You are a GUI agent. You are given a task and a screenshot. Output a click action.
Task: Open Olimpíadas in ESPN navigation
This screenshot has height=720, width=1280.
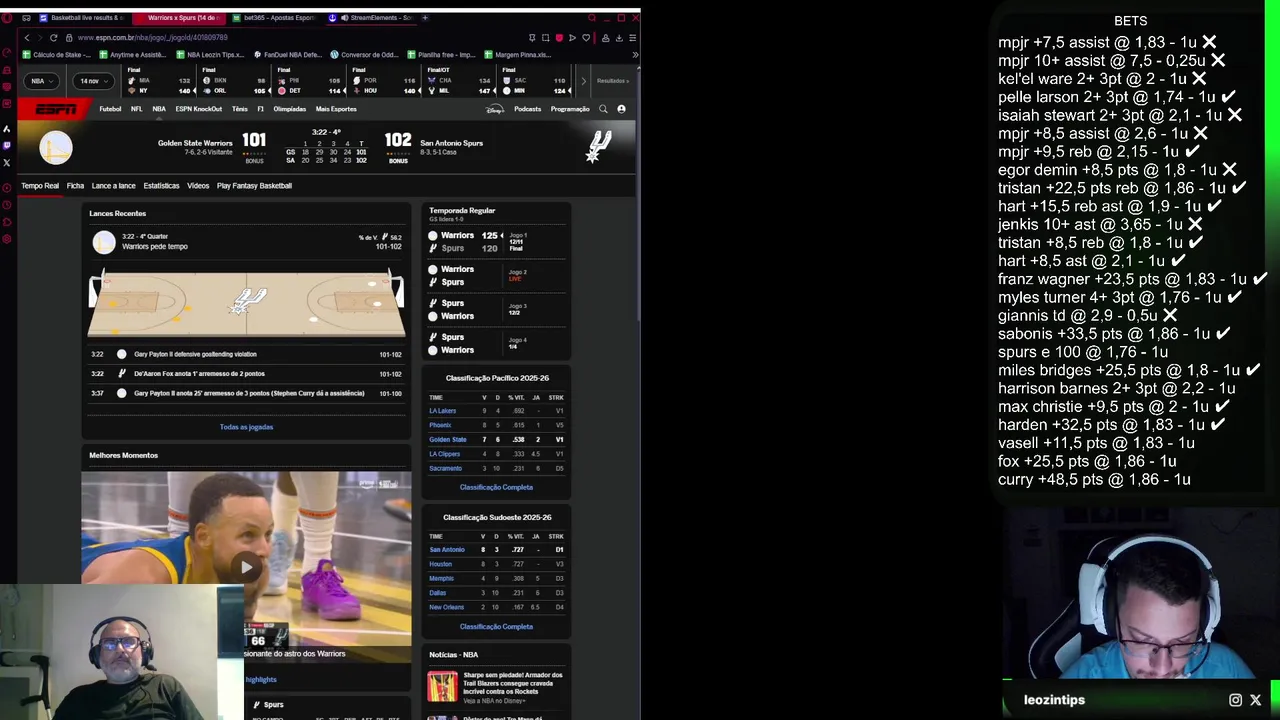(x=290, y=109)
